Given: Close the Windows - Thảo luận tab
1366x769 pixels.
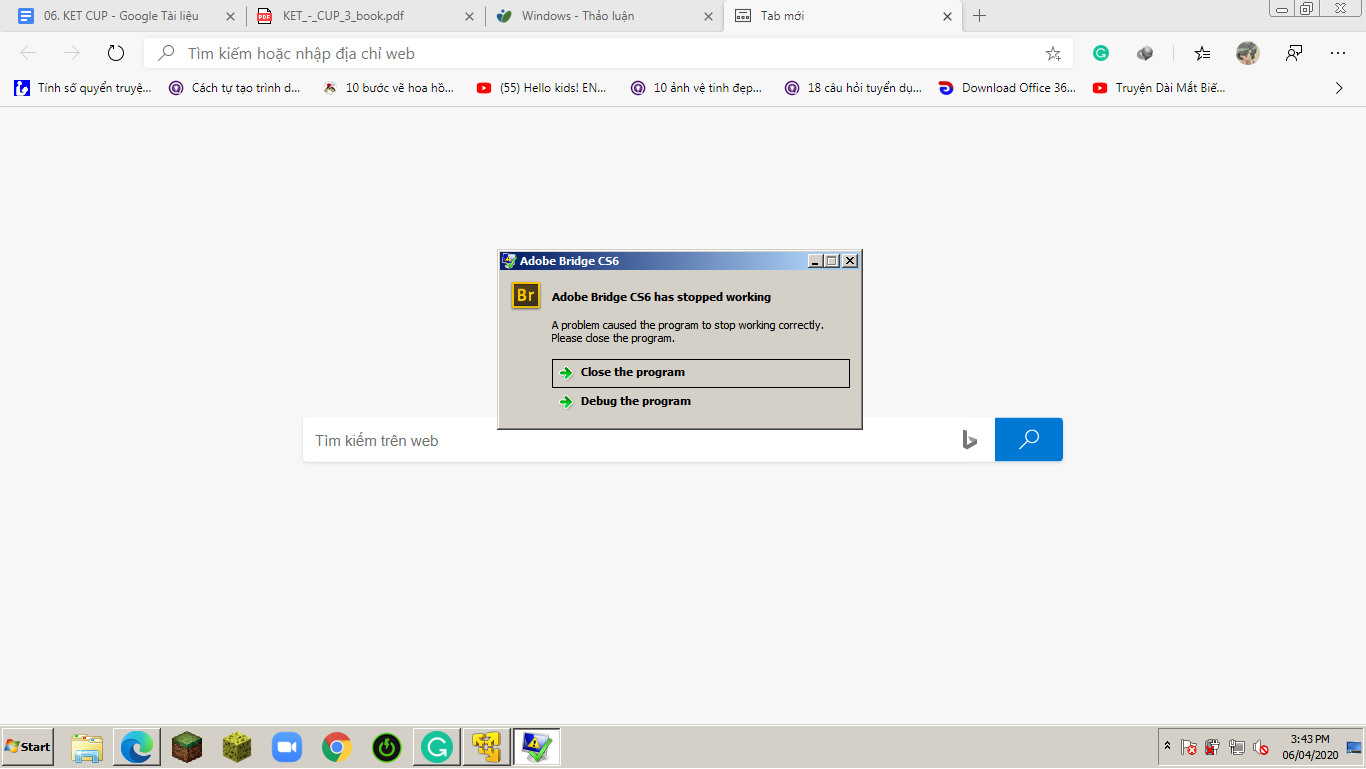Looking at the screenshot, I should point(709,16).
